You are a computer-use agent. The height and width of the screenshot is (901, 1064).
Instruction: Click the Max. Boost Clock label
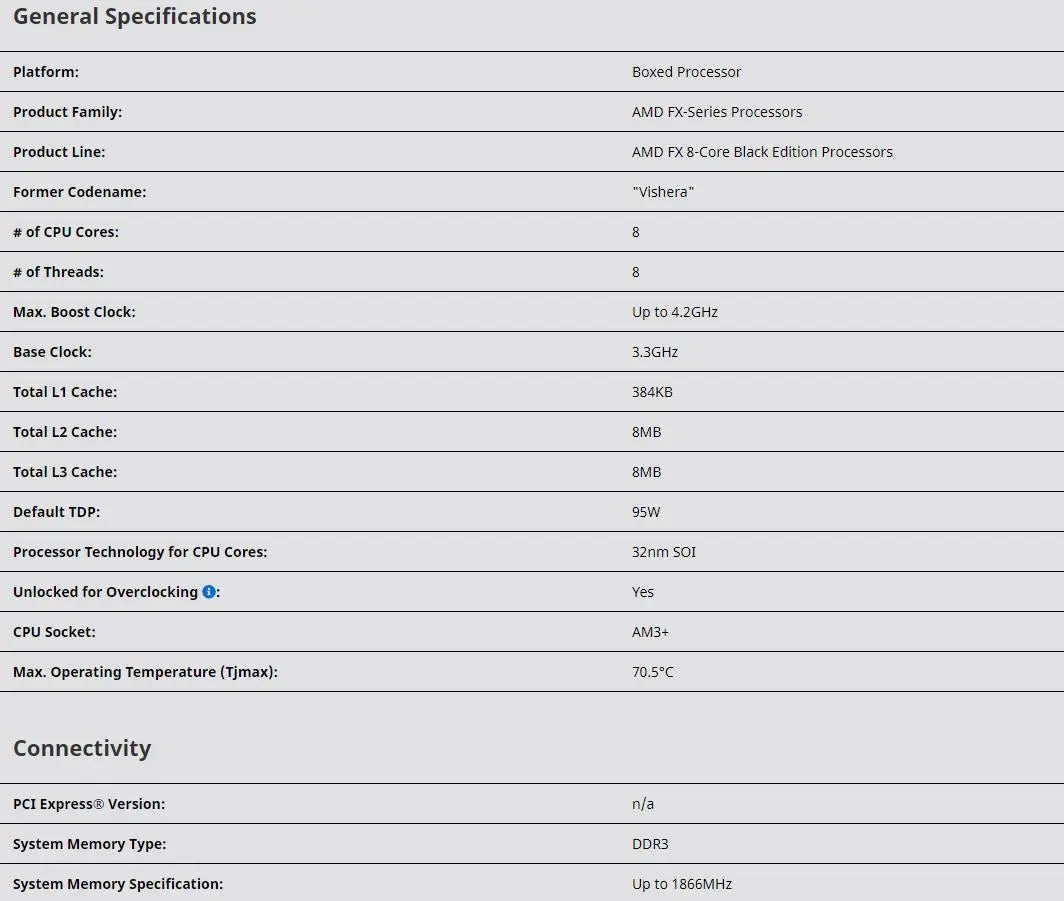pos(74,312)
